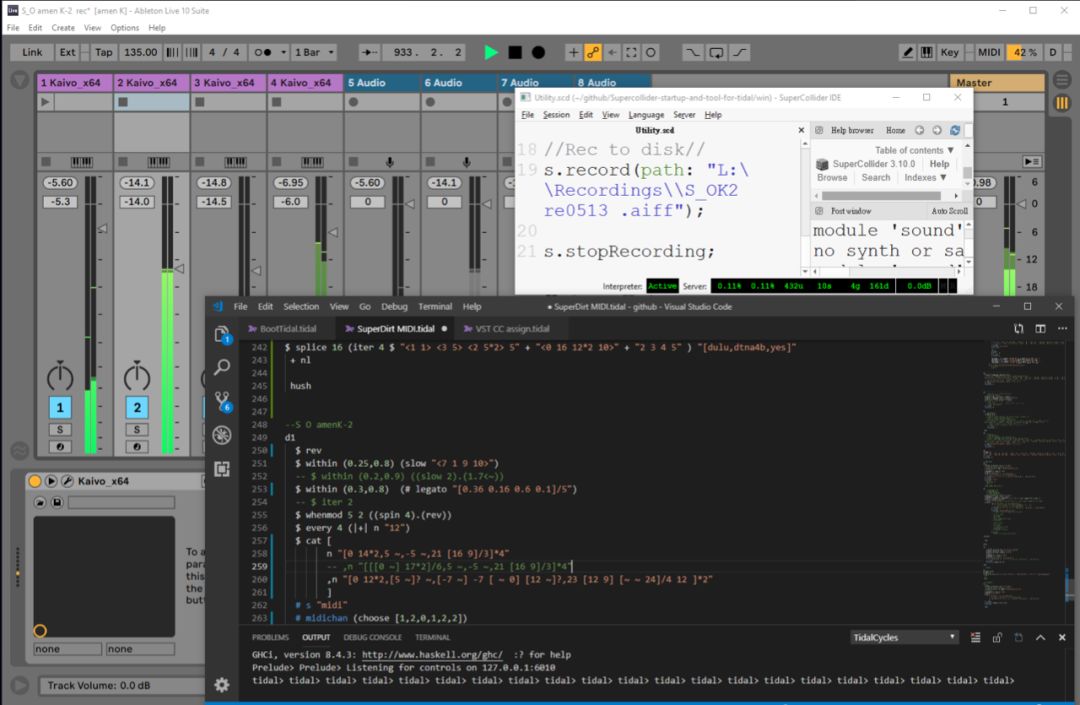Open the Debug icon in VS Code sidebar

[222, 434]
